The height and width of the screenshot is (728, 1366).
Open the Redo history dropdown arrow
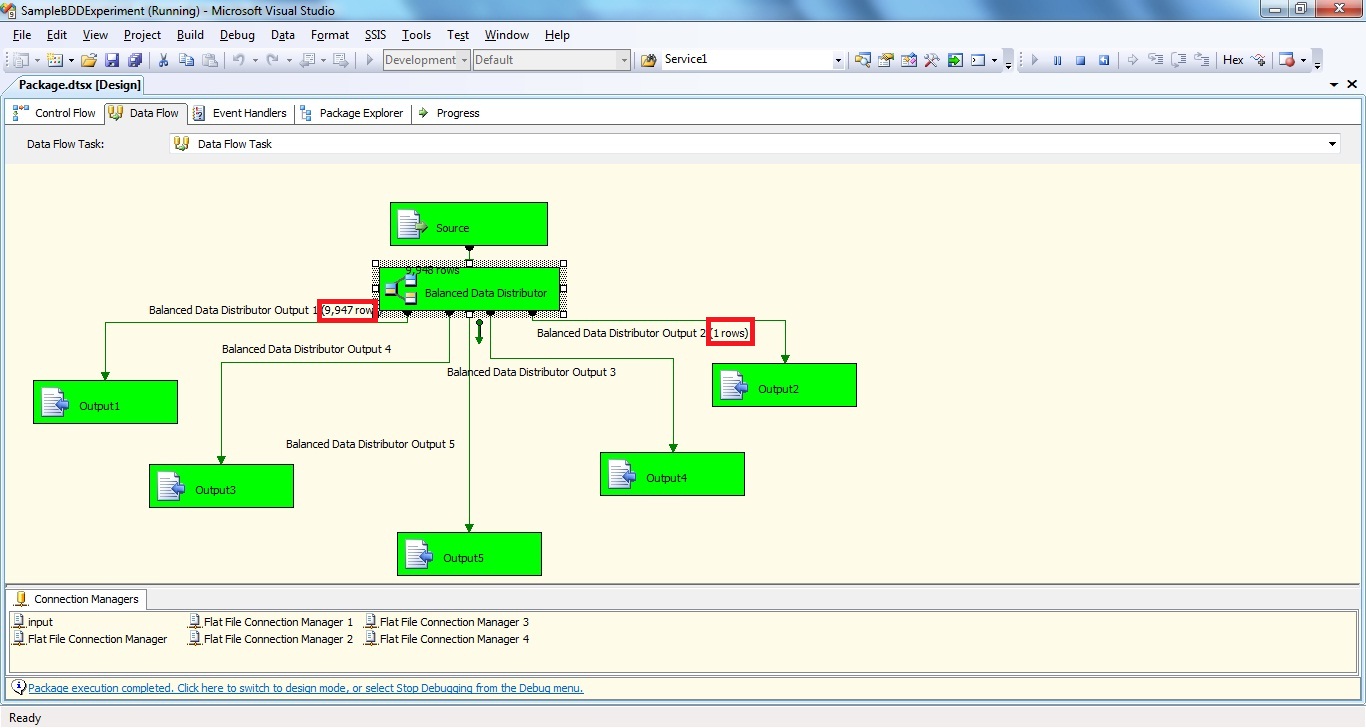click(289, 60)
